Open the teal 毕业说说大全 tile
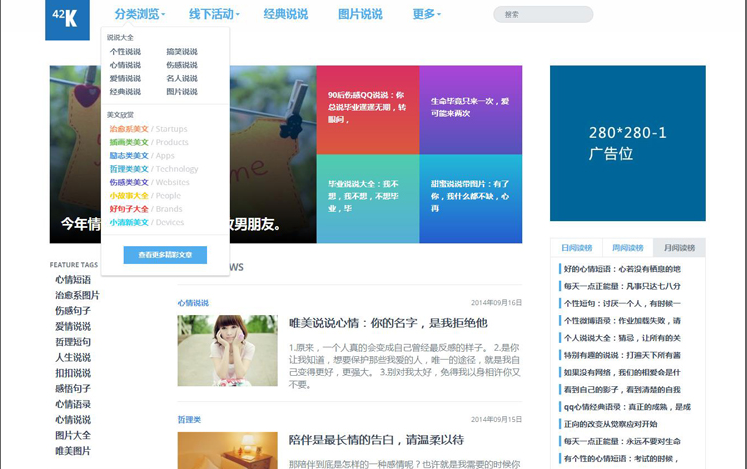Screen dimensions: 747x469 tap(368, 199)
